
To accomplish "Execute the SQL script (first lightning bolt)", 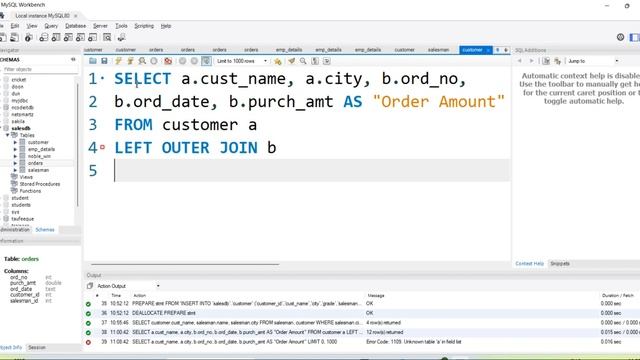I will coord(118,61).
